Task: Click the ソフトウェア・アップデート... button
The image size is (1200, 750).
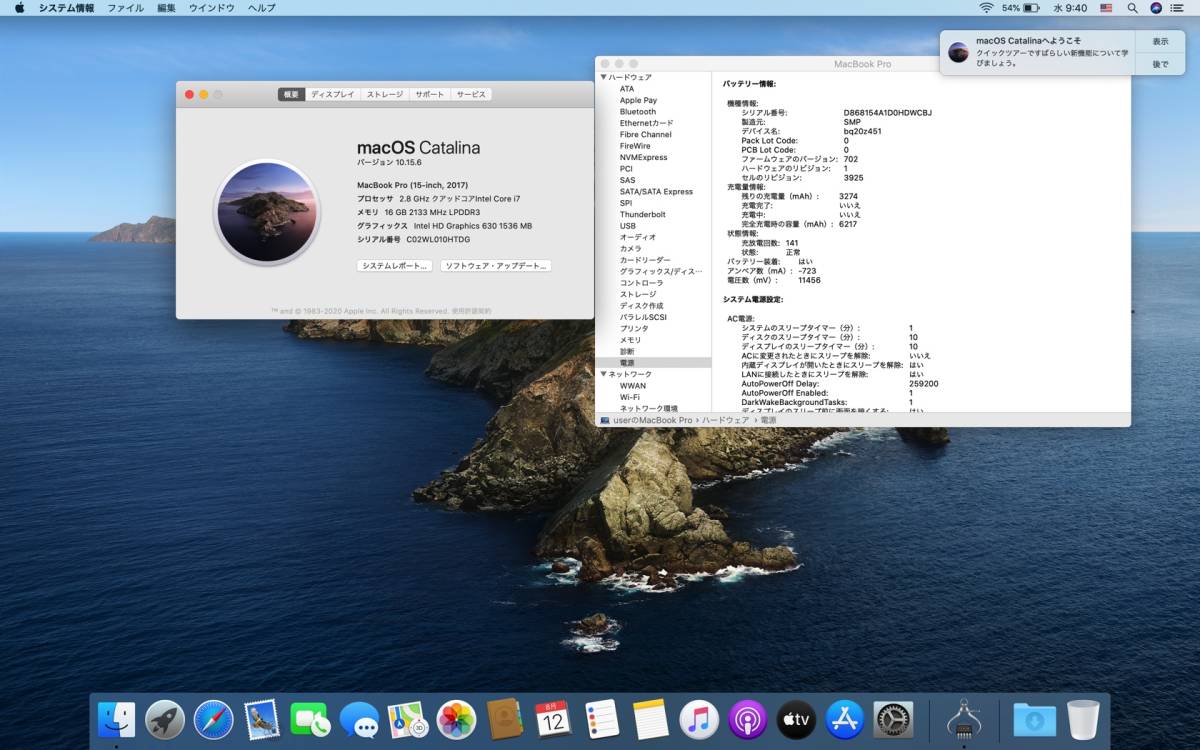Action: [x=496, y=266]
